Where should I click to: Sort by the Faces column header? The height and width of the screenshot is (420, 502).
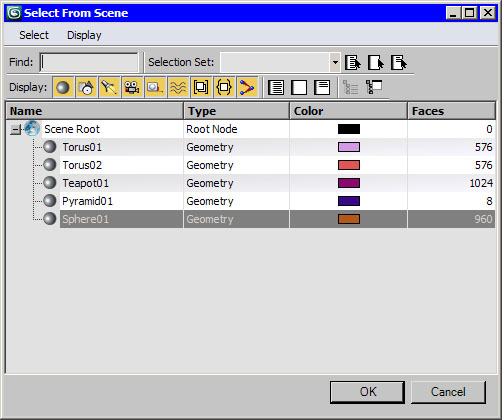(451, 111)
